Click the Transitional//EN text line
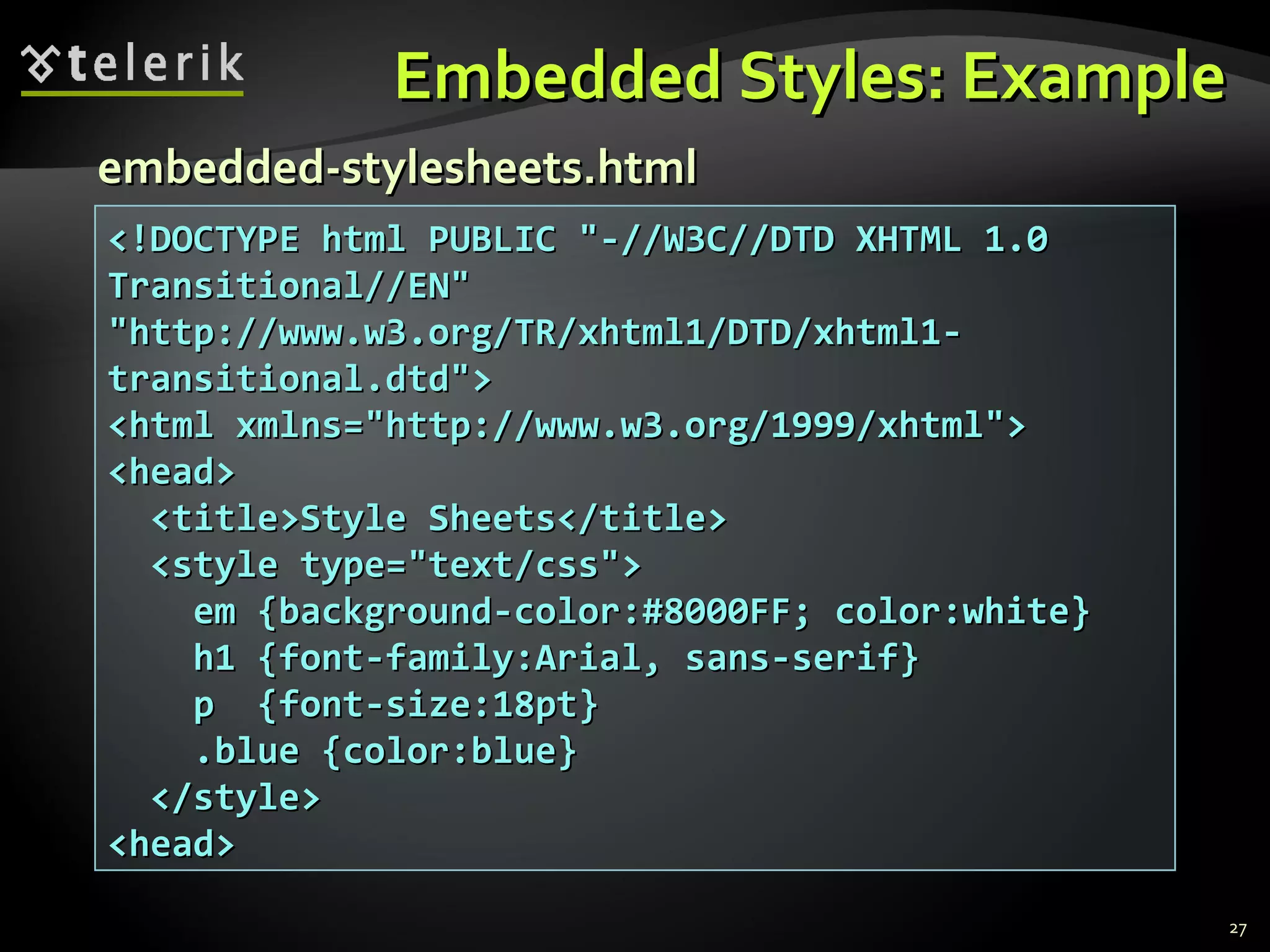Screen dimensions: 1270x952 (x=289, y=286)
